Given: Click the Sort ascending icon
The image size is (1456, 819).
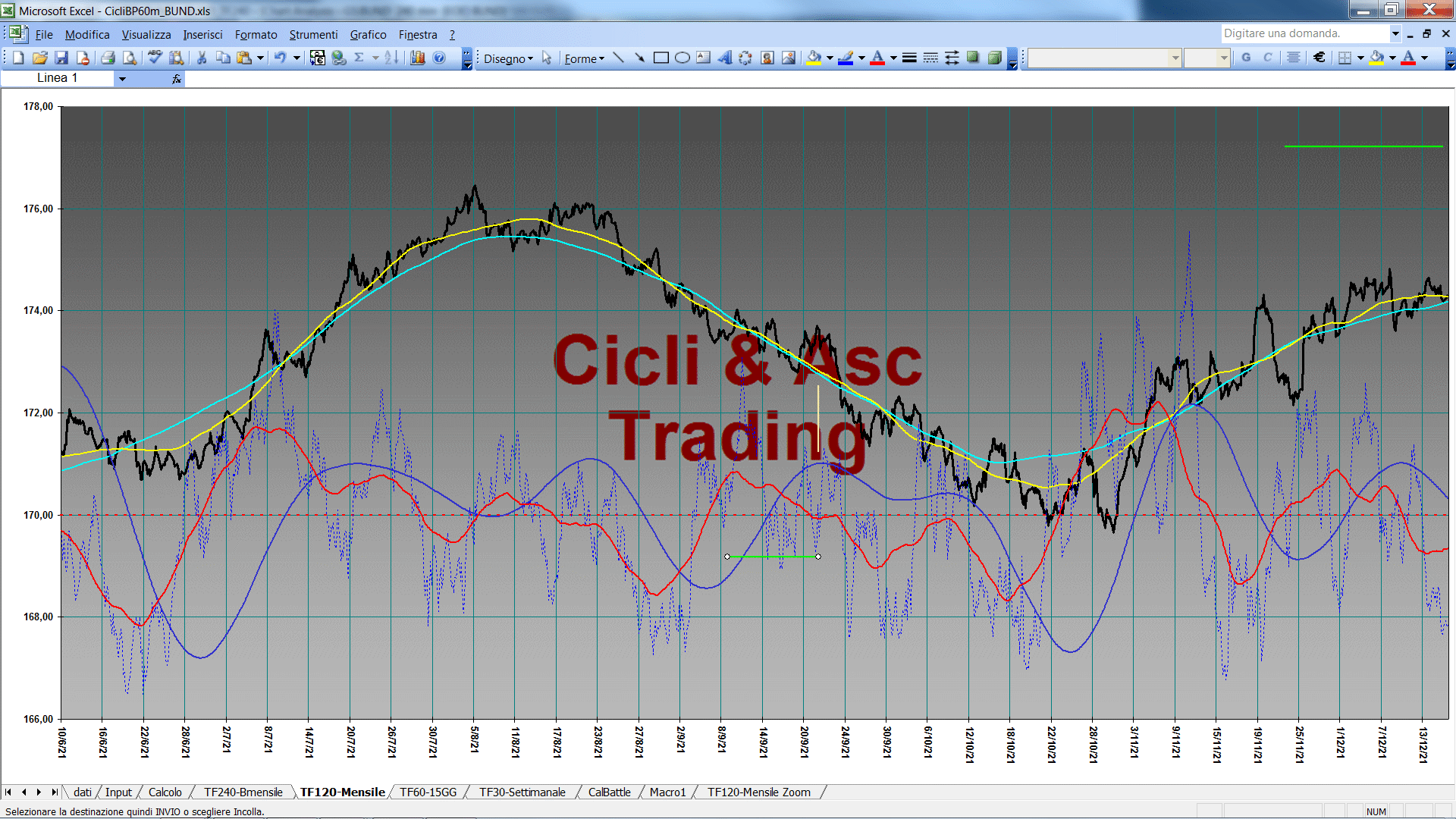Looking at the screenshot, I should coord(391,58).
